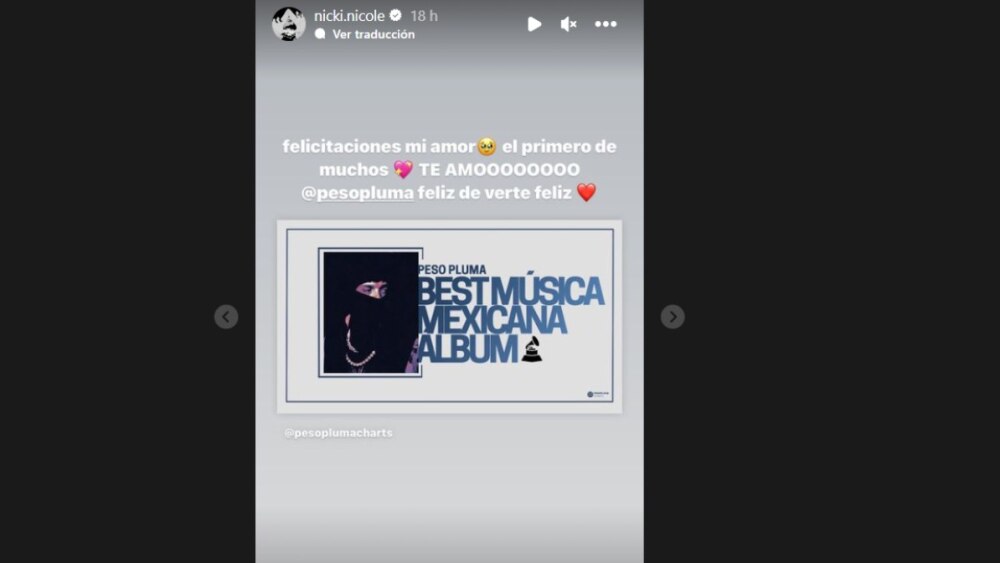Click the sparkling pink heart emoji

point(403,169)
